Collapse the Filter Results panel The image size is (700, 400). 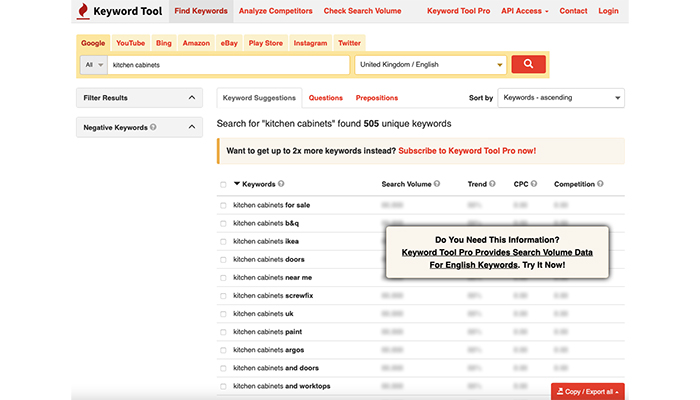tap(139, 98)
